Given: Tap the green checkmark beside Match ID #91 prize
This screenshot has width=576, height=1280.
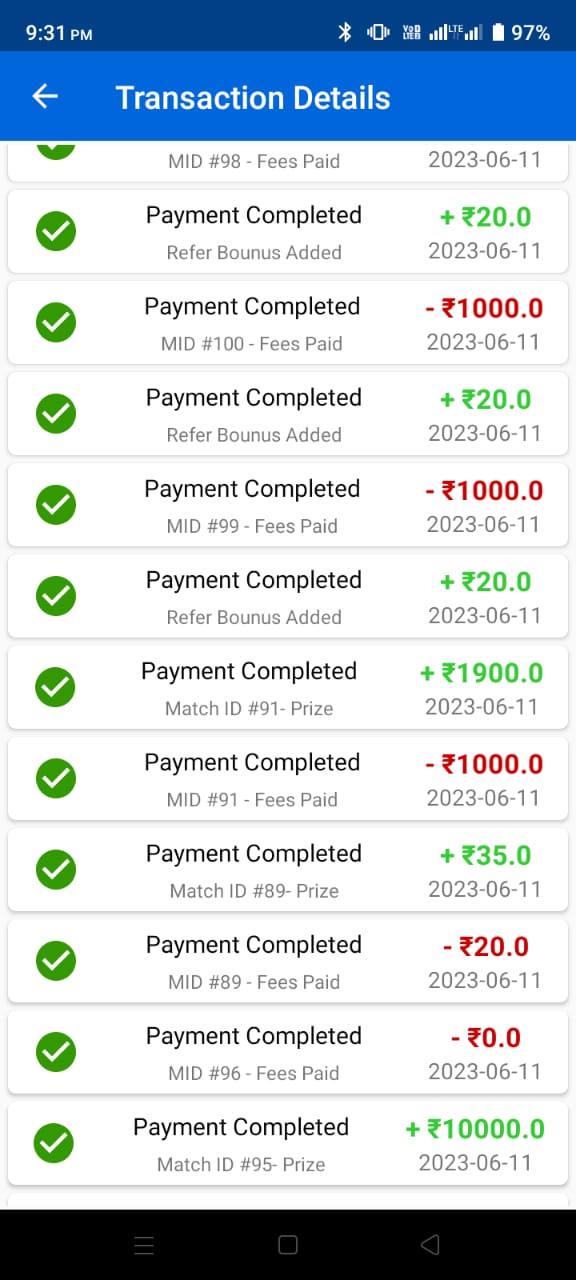Looking at the screenshot, I should (56, 688).
